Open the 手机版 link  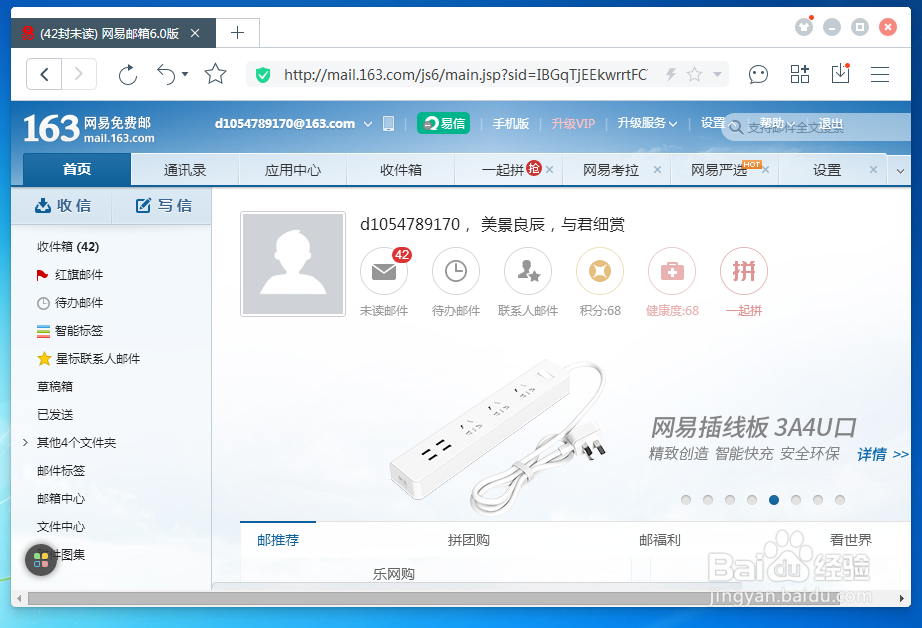coord(510,123)
